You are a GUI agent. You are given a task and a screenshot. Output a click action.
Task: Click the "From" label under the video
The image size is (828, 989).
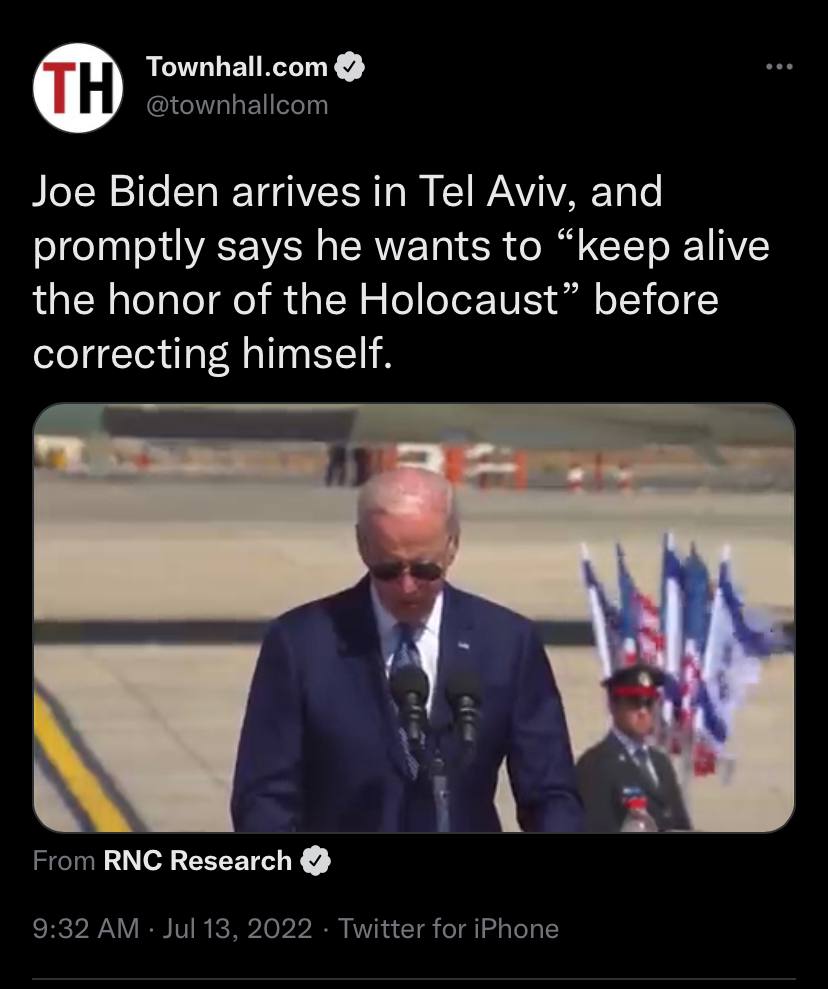click(64, 860)
